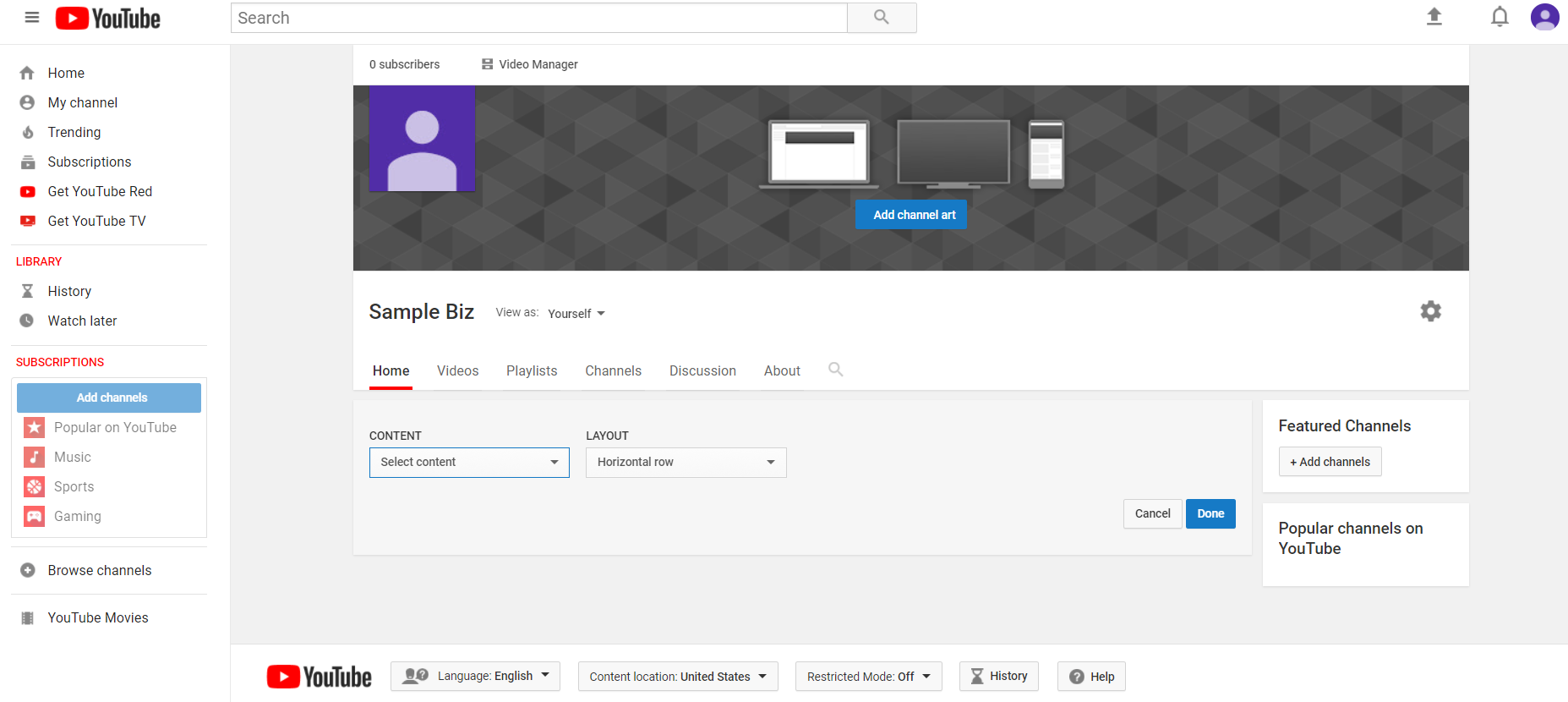The image size is (1568, 702).
Task: Click the Watch later clock icon
Action: [x=27, y=321]
